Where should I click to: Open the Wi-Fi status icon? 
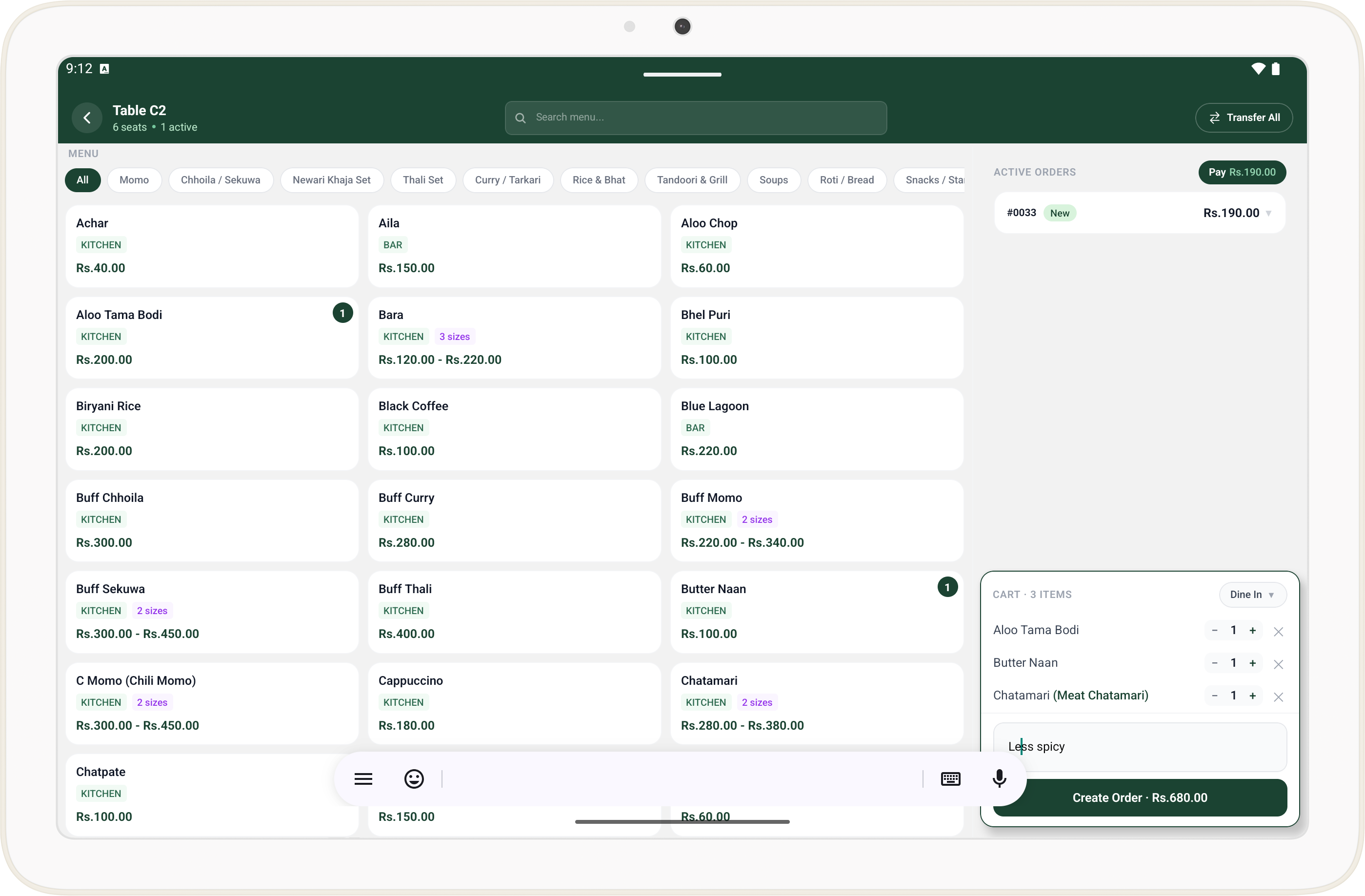coord(1258,69)
